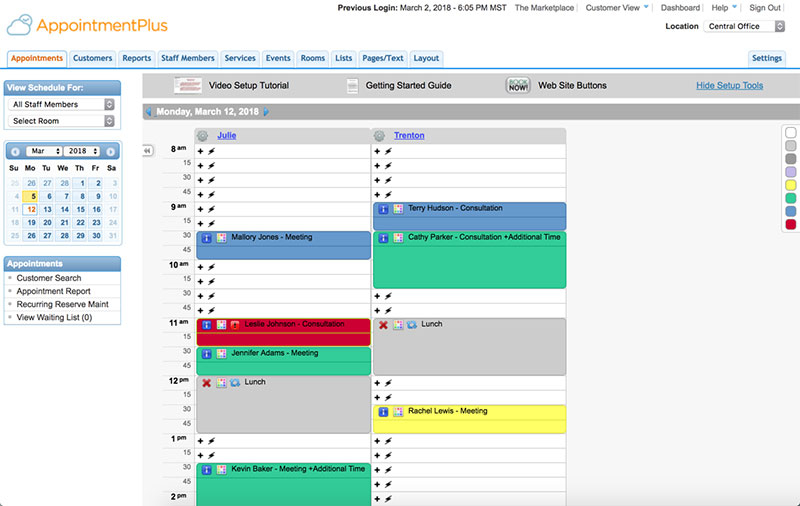Screen dimensions: 800x506
Task: Delete Julie's Lunch block with red X
Action: point(207,383)
